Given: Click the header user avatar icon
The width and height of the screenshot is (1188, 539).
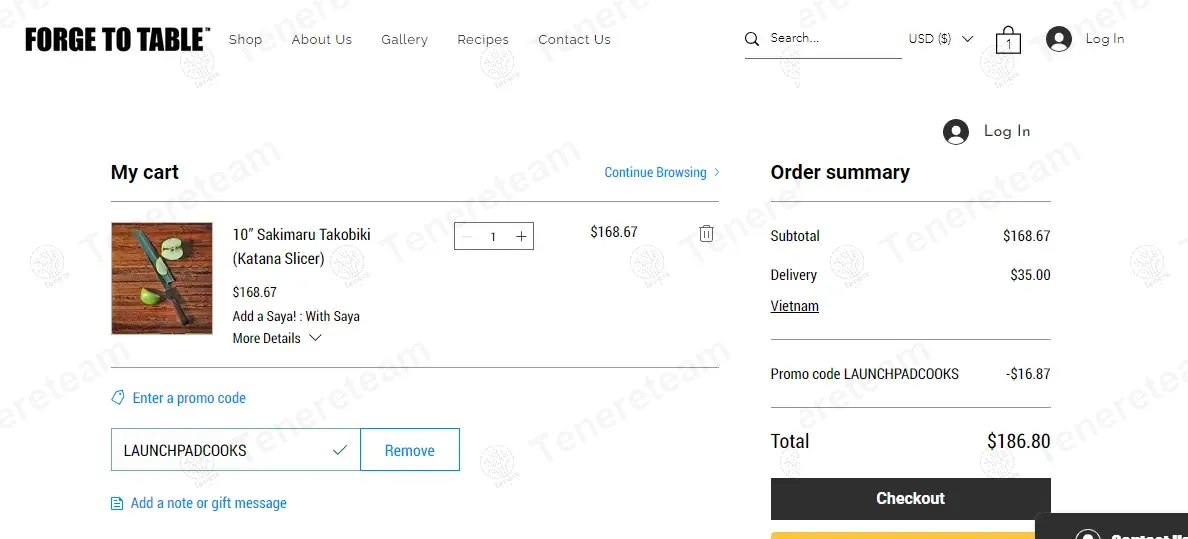Looking at the screenshot, I should pyautogui.click(x=1058, y=39).
